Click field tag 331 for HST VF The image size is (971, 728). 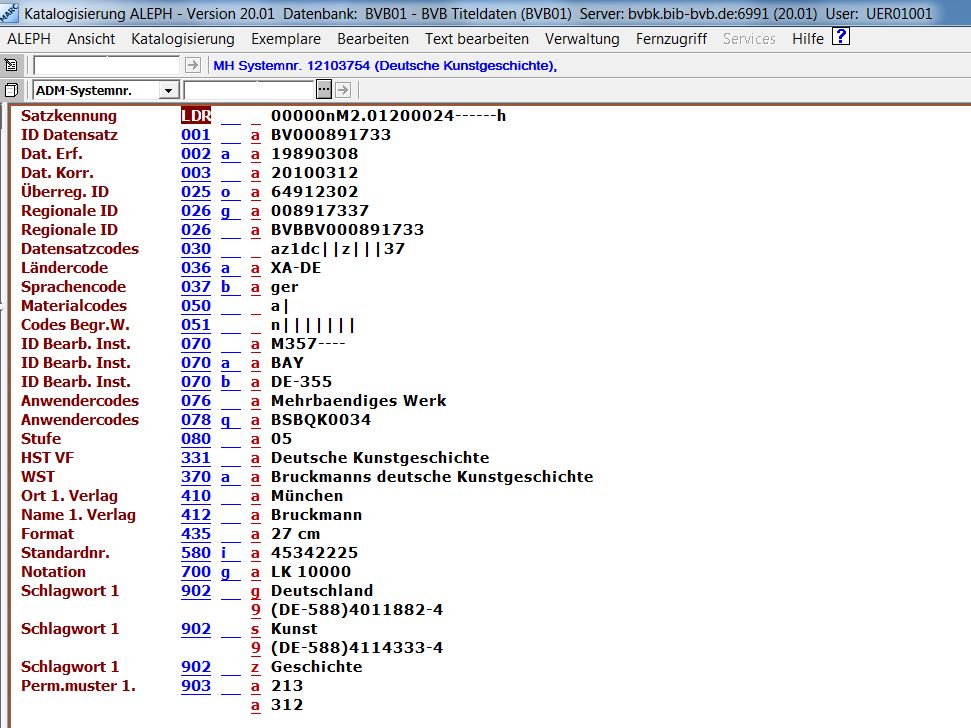(196, 458)
